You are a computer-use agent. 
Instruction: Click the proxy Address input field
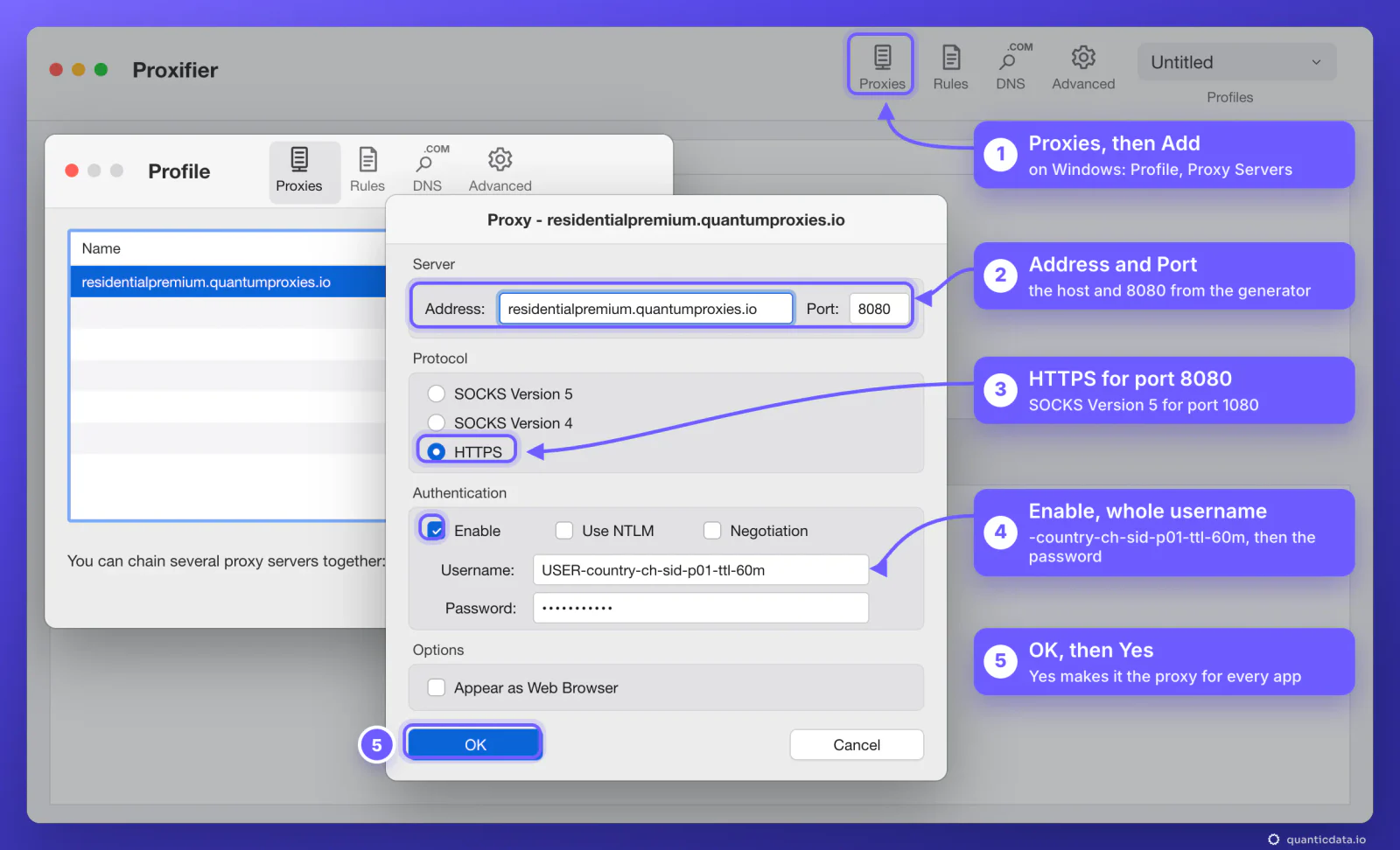(x=646, y=309)
